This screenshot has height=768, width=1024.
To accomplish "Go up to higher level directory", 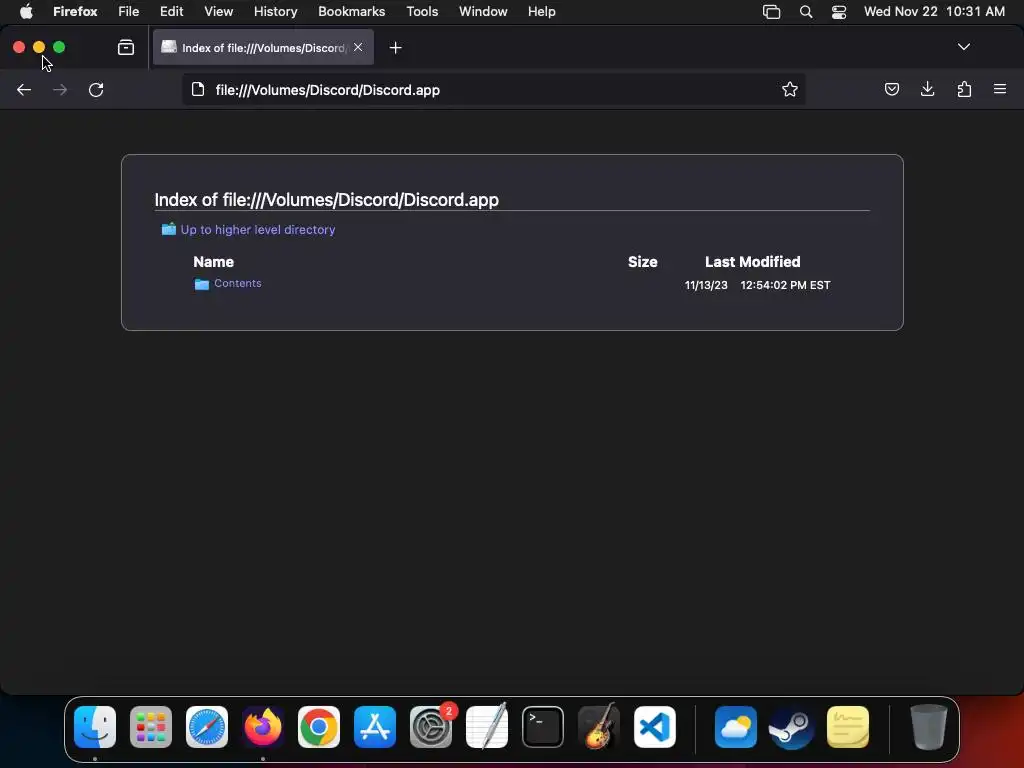I will [257, 230].
